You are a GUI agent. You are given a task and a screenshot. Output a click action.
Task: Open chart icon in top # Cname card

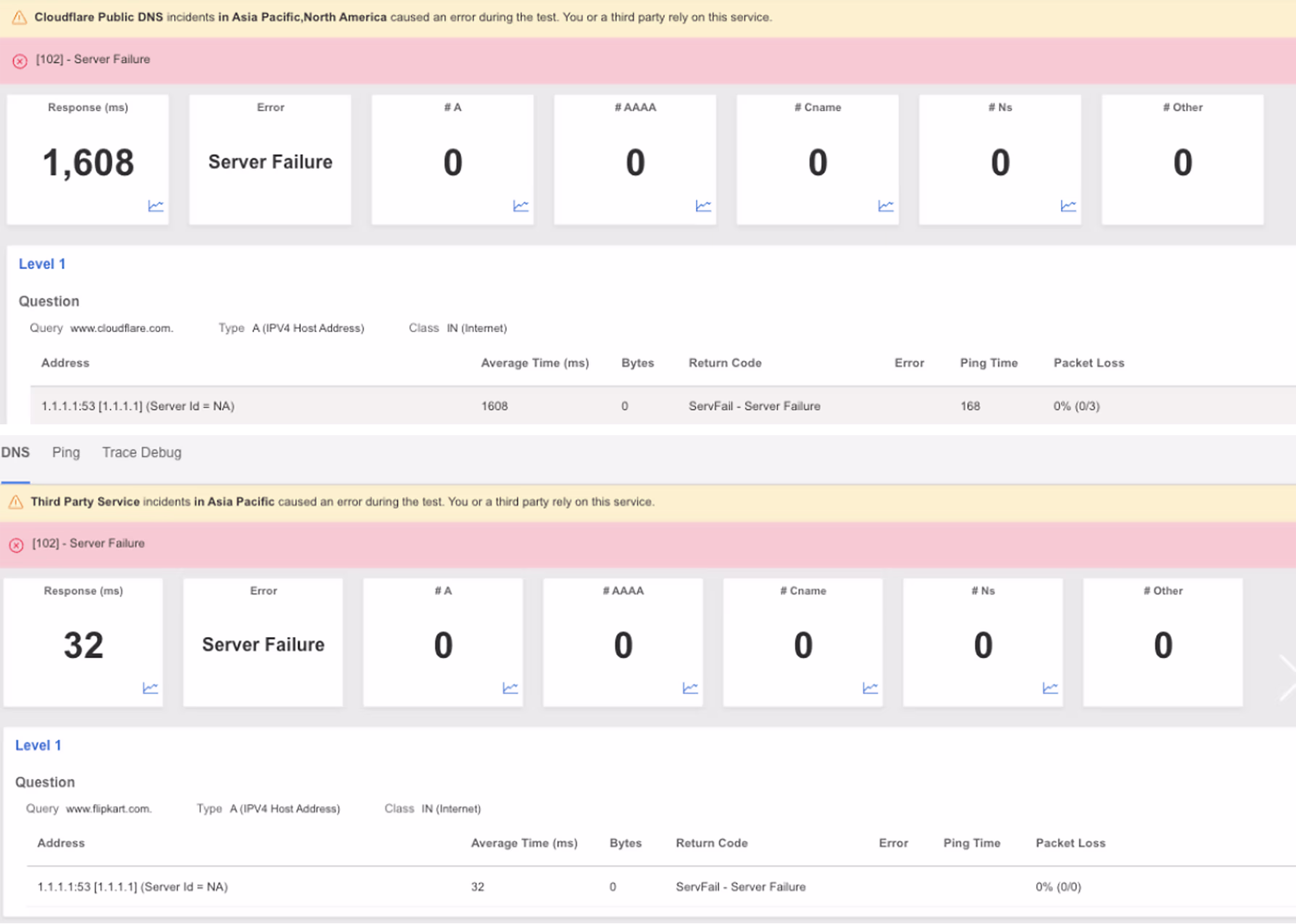click(886, 206)
